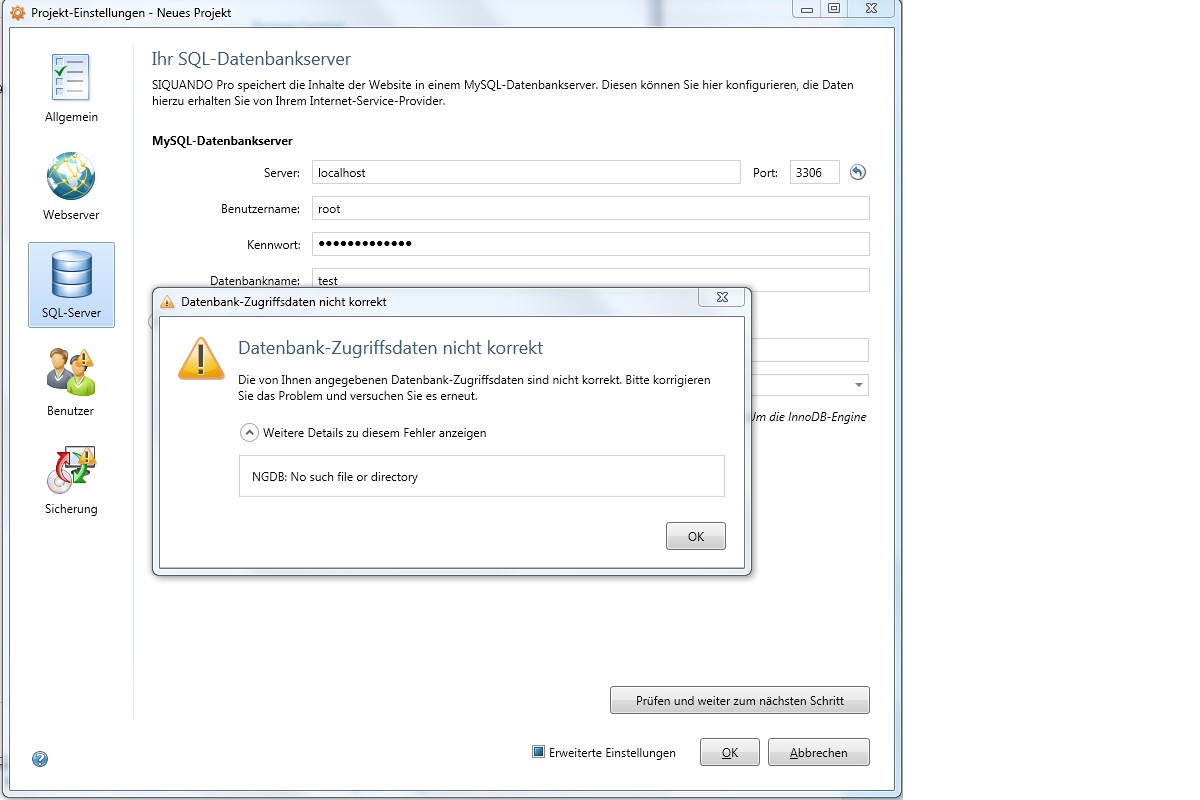Open the Allgemein settings section icon

pos(71,79)
